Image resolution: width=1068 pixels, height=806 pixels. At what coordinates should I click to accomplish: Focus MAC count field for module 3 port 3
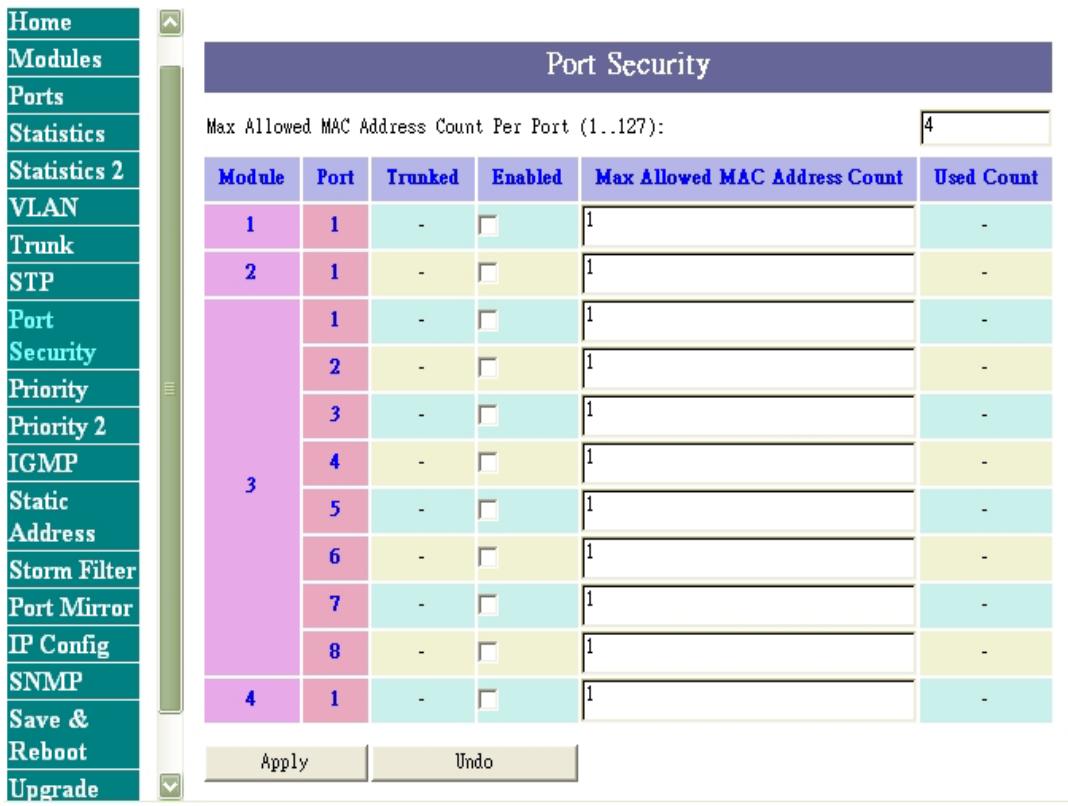tap(749, 416)
